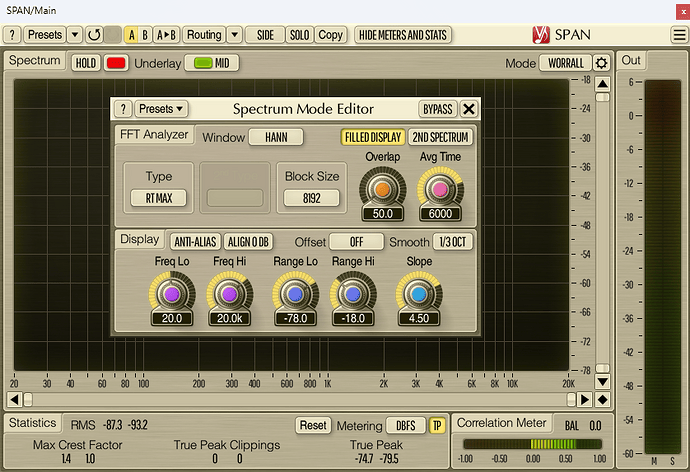Click the frequency scroll right arrow

tap(584, 399)
